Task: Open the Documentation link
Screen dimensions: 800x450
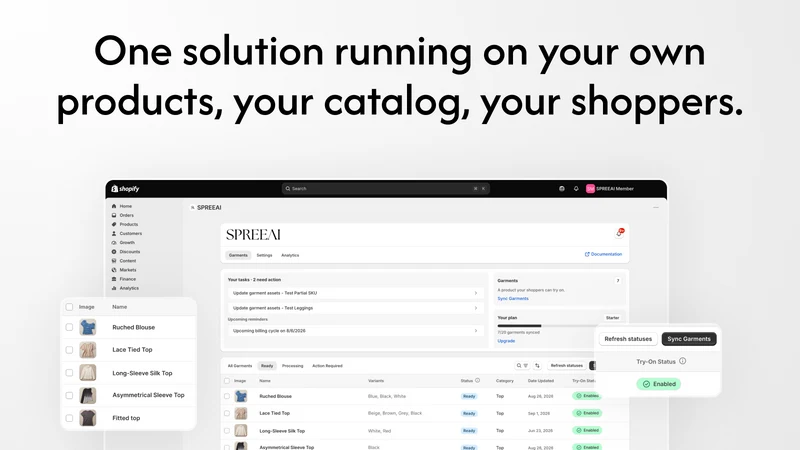Action: (x=603, y=254)
